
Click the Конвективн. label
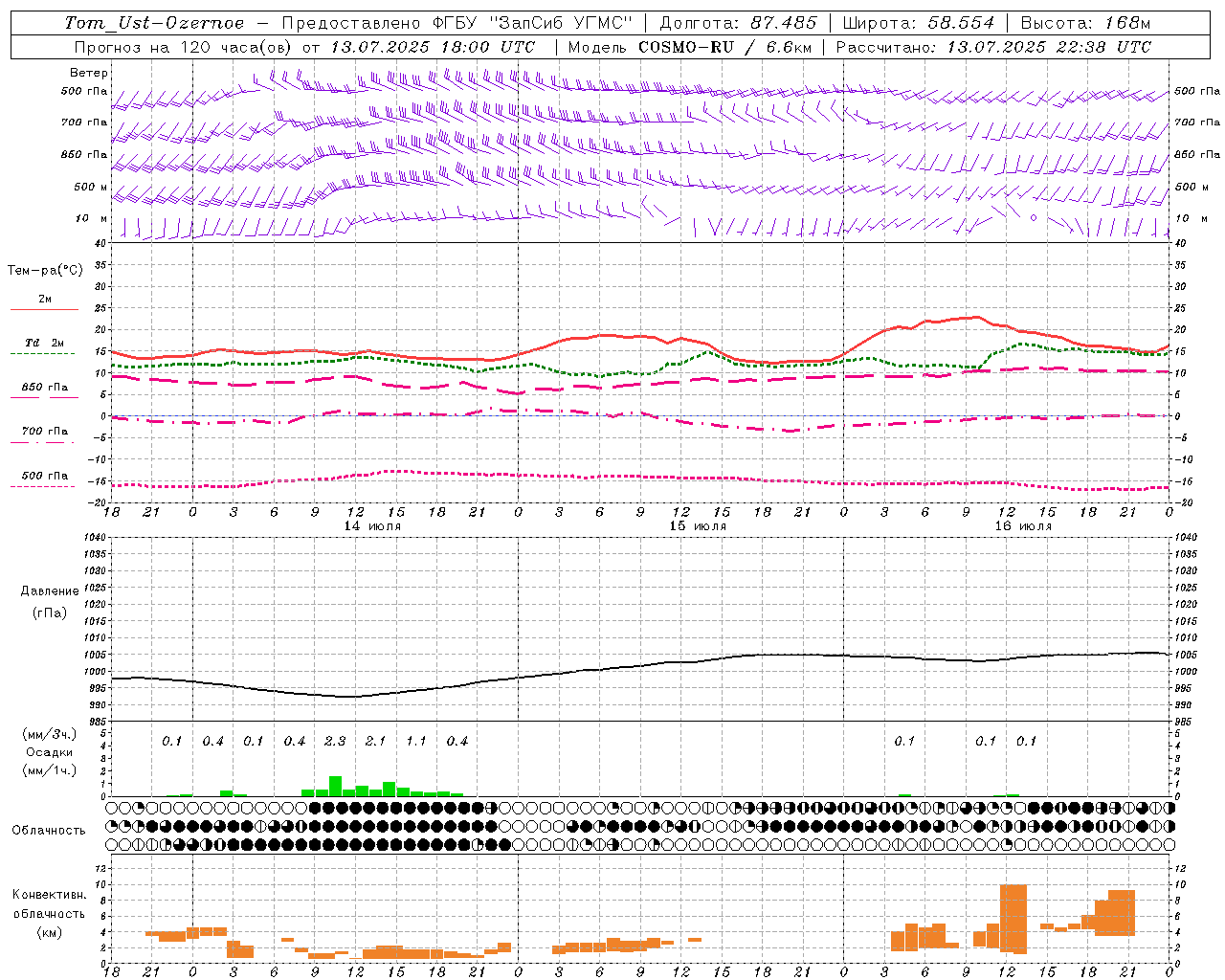49,895
